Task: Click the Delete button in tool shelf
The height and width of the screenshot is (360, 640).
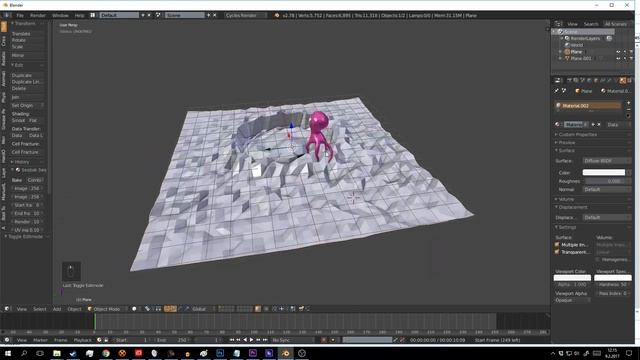Action: [x=27, y=89]
